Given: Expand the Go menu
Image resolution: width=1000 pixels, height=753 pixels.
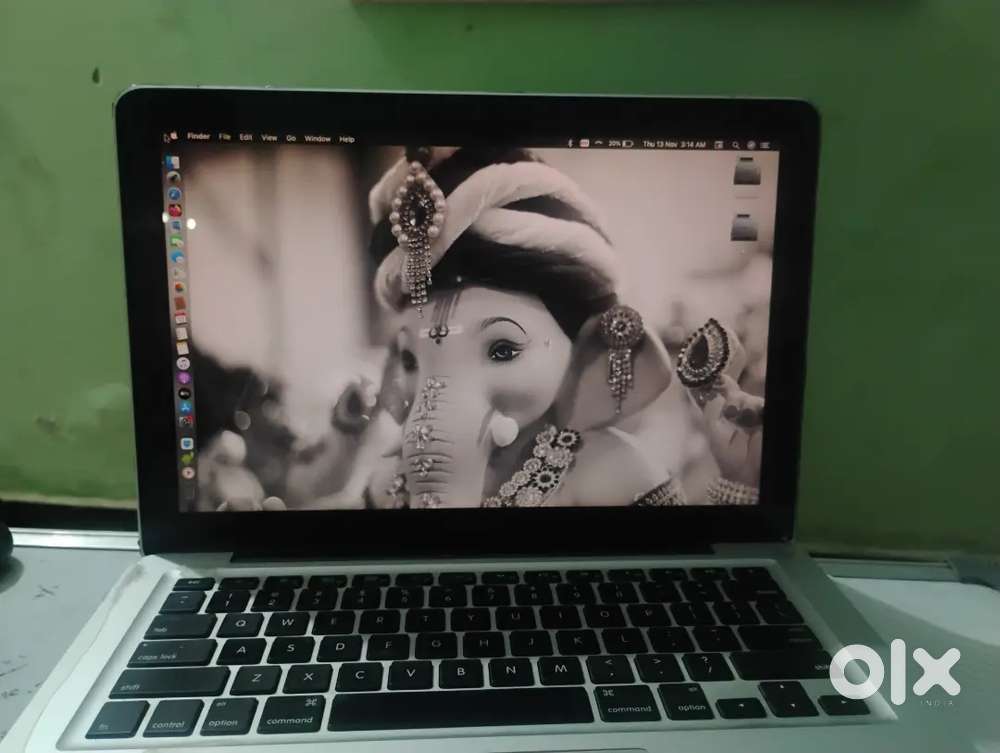Looking at the screenshot, I should 291,138.
